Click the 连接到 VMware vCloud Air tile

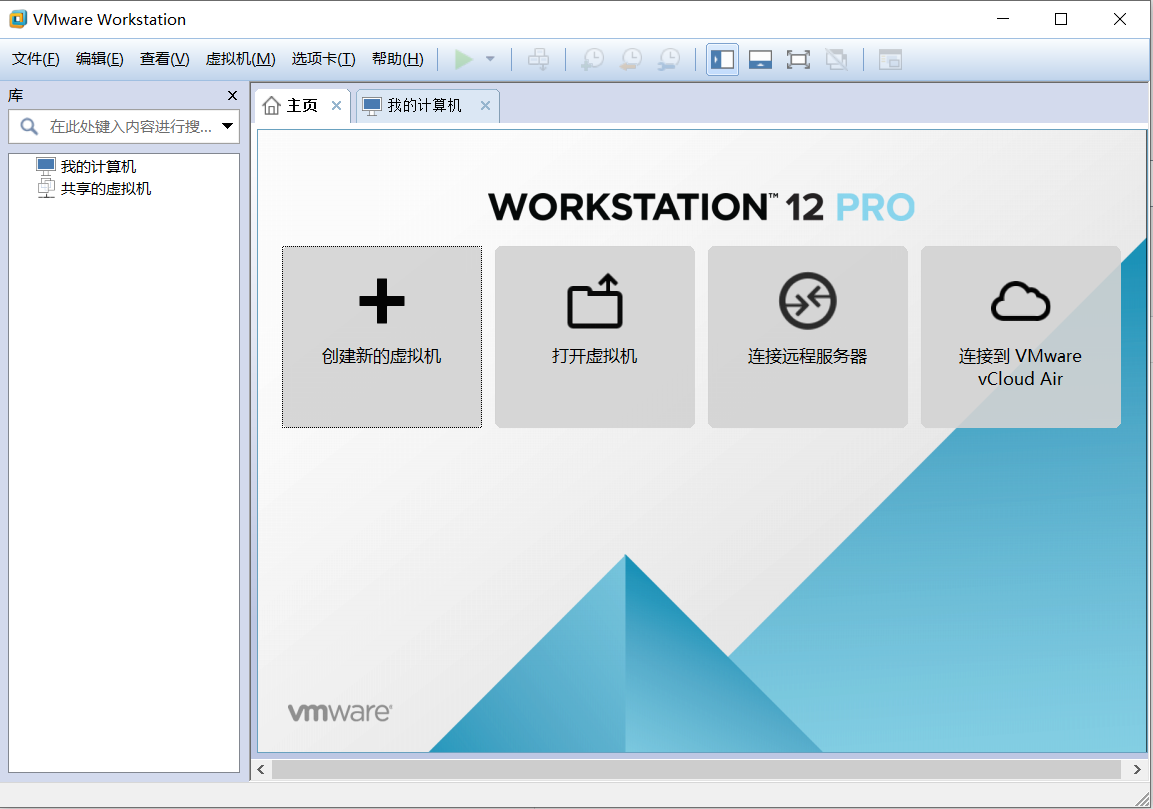pyautogui.click(x=1021, y=337)
